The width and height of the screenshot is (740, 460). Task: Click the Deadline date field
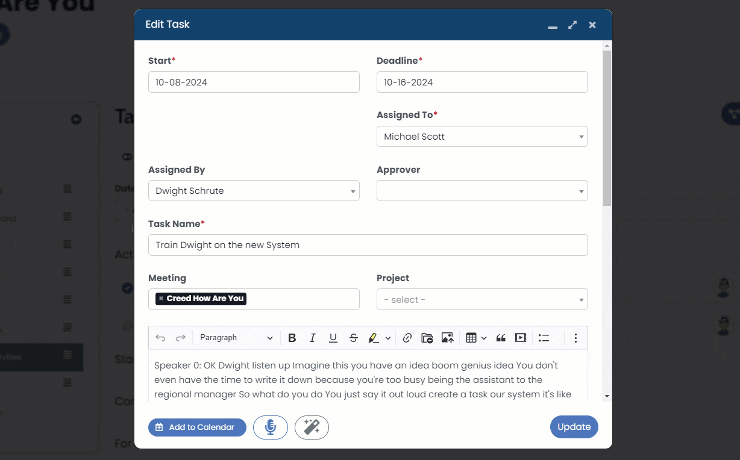(x=482, y=82)
